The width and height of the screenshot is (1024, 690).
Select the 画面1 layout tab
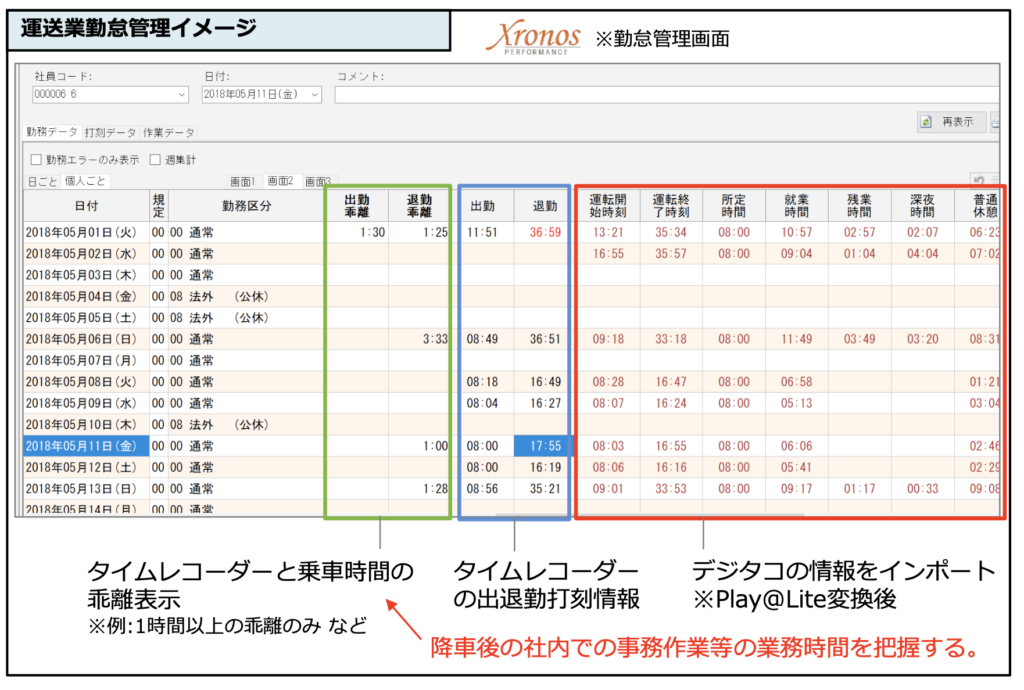click(242, 182)
